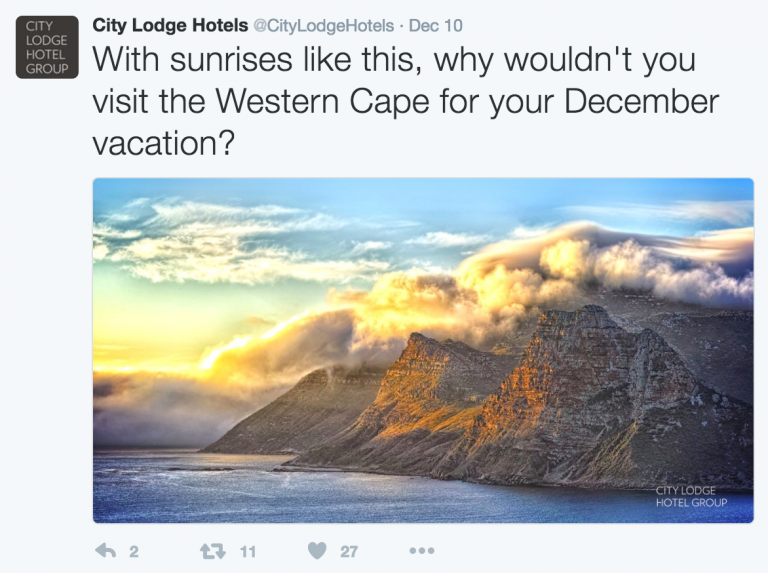Click the like count number 27

[x=350, y=551]
